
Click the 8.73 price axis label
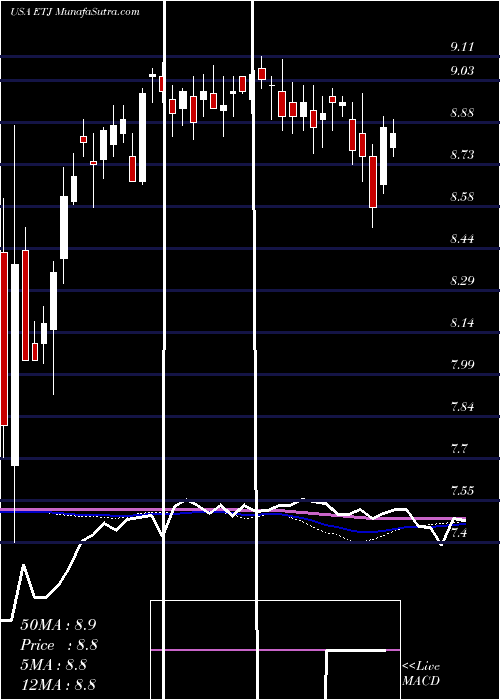tap(462, 154)
